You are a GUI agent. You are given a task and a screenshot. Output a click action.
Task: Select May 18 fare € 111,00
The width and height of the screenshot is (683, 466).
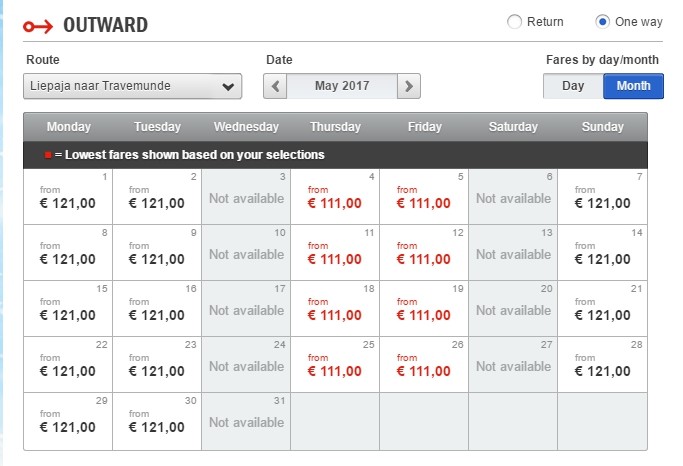click(x=335, y=309)
